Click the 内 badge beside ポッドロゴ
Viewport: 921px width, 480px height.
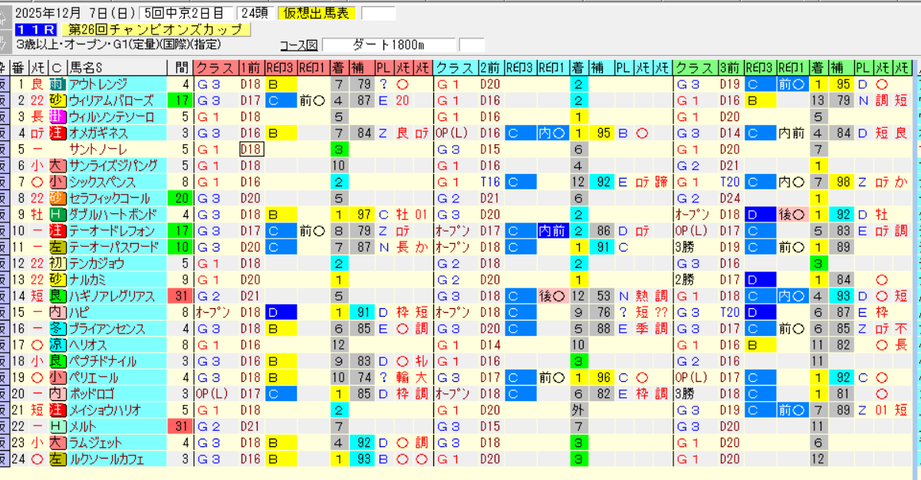tap(57, 394)
